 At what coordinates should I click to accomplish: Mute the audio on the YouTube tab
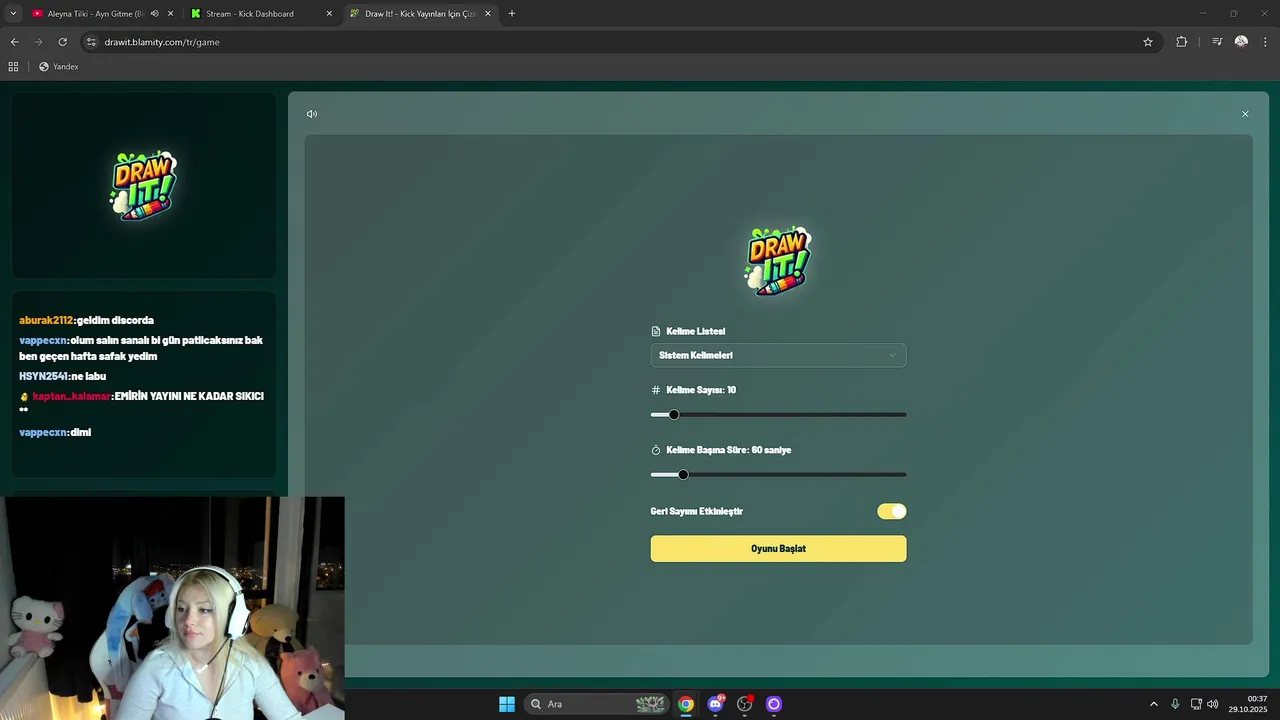pos(154,14)
